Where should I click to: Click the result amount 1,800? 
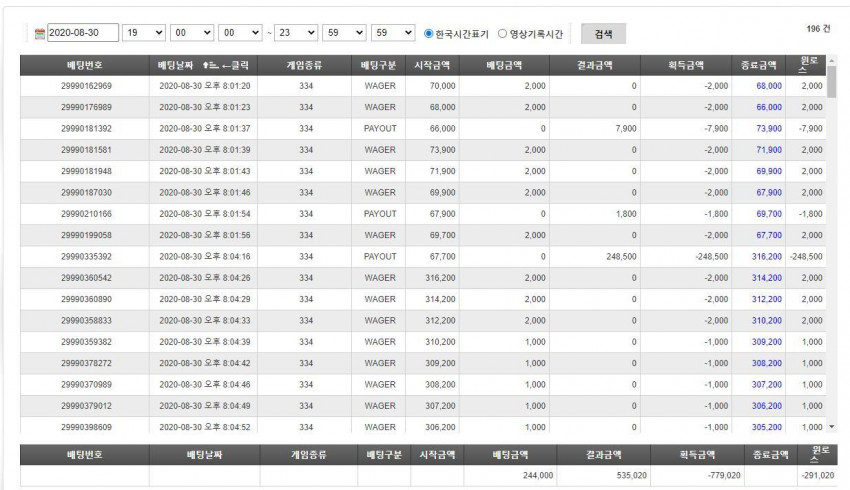pyautogui.click(x=626, y=214)
